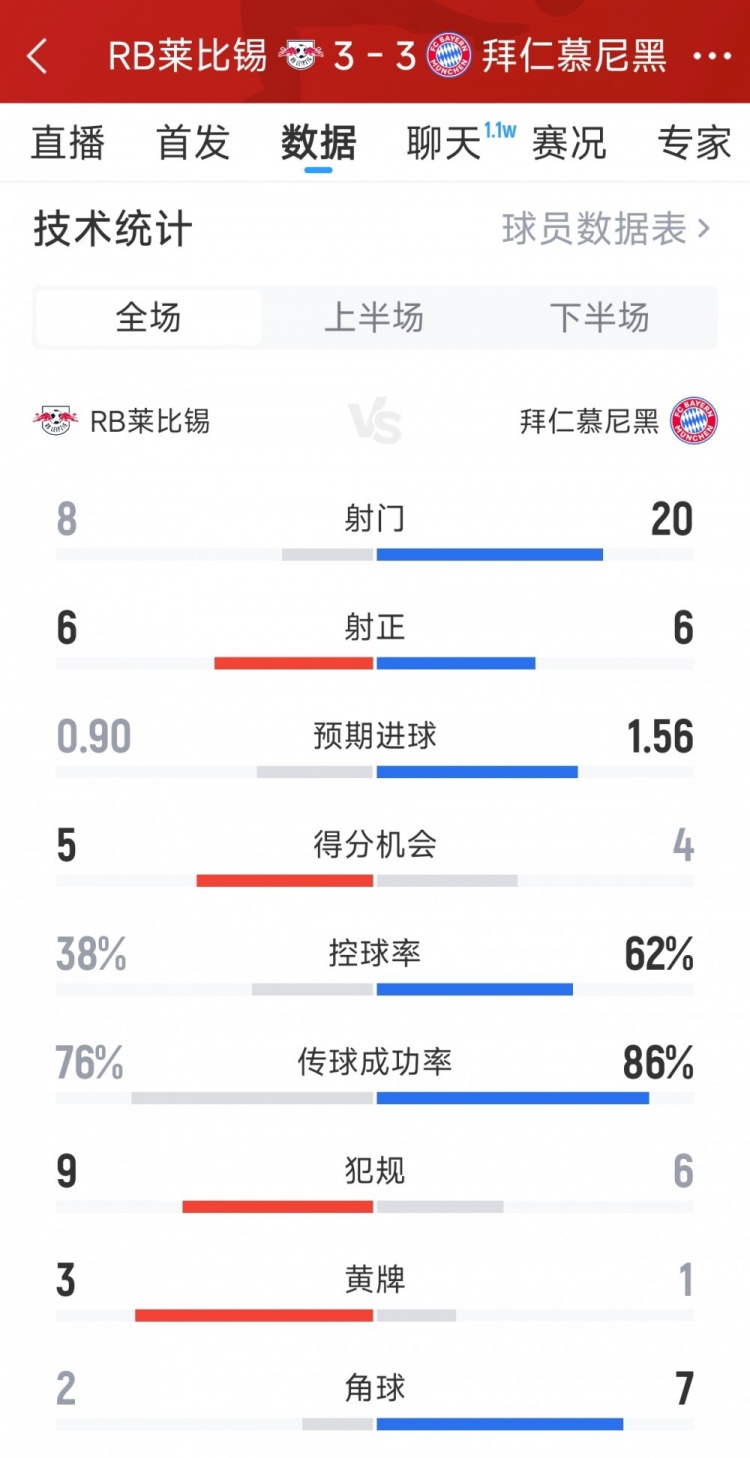Switch stats to 上半场 first half
This screenshot has height=1458, width=750.
(374, 318)
